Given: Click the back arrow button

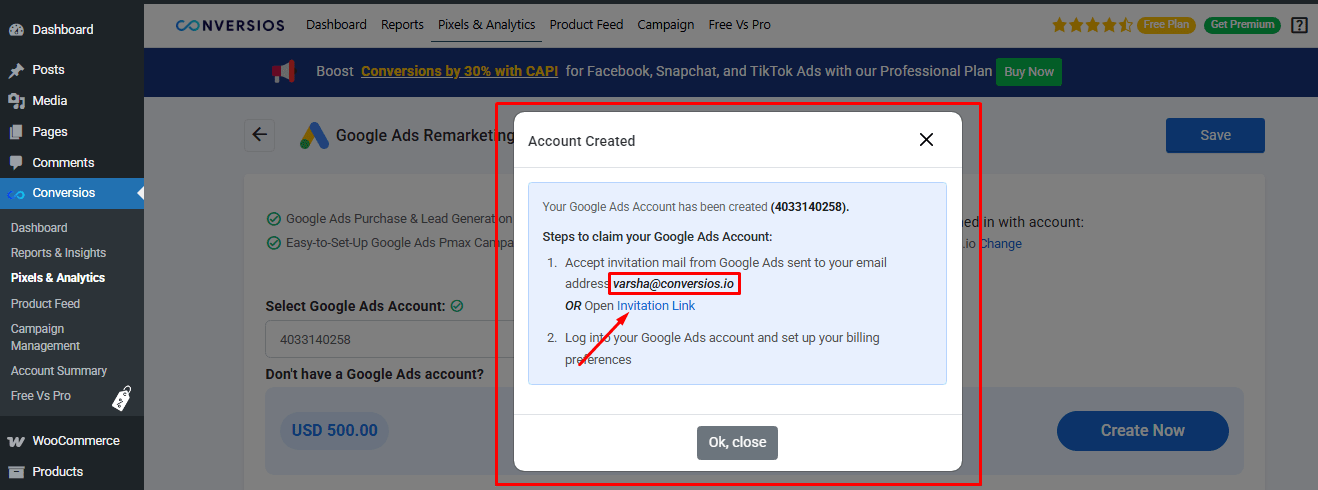Looking at the screenshot, I should pyautogui.click(x=260, y=135).
